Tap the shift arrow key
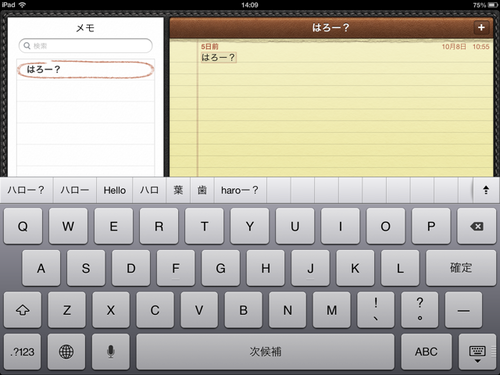Screen dimensions: 500x375 pyautogui.click(x=23, y=310)
